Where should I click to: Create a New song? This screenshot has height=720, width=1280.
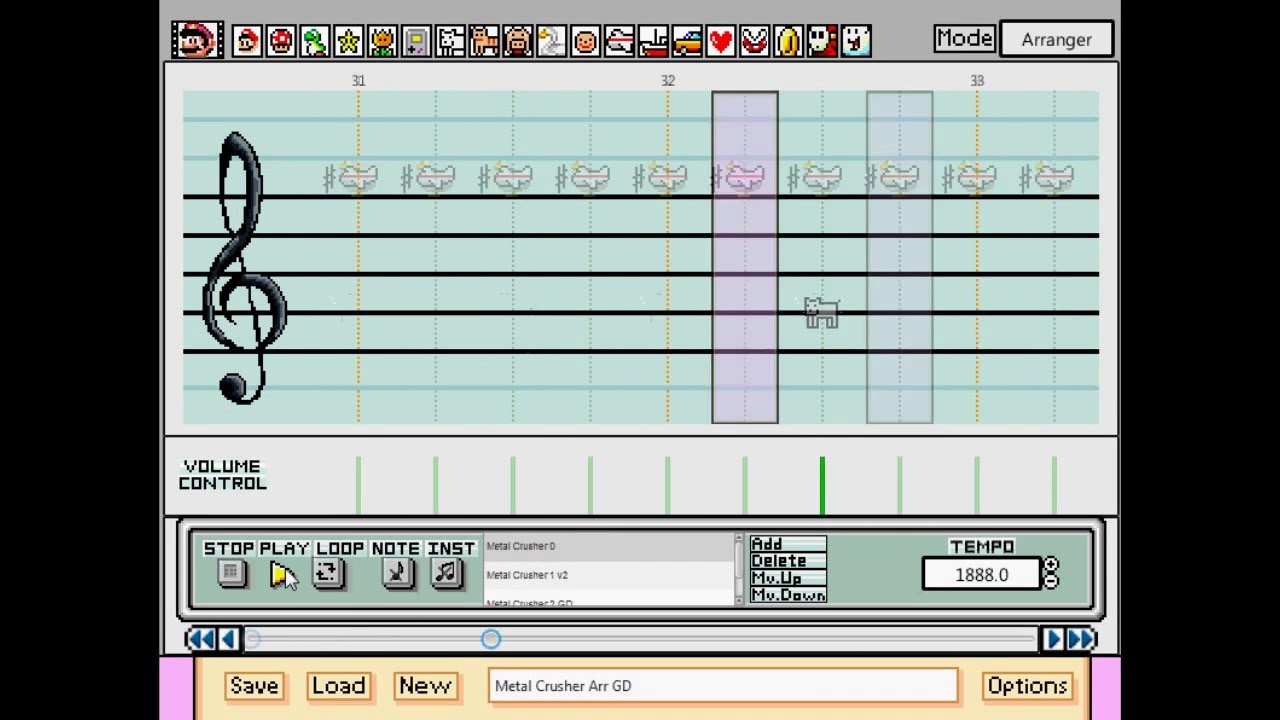click(x=425, y=686)
